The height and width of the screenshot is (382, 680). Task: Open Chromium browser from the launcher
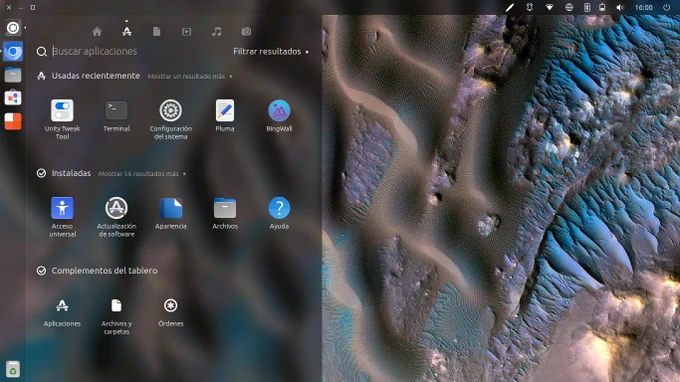[x=13, y=52]
